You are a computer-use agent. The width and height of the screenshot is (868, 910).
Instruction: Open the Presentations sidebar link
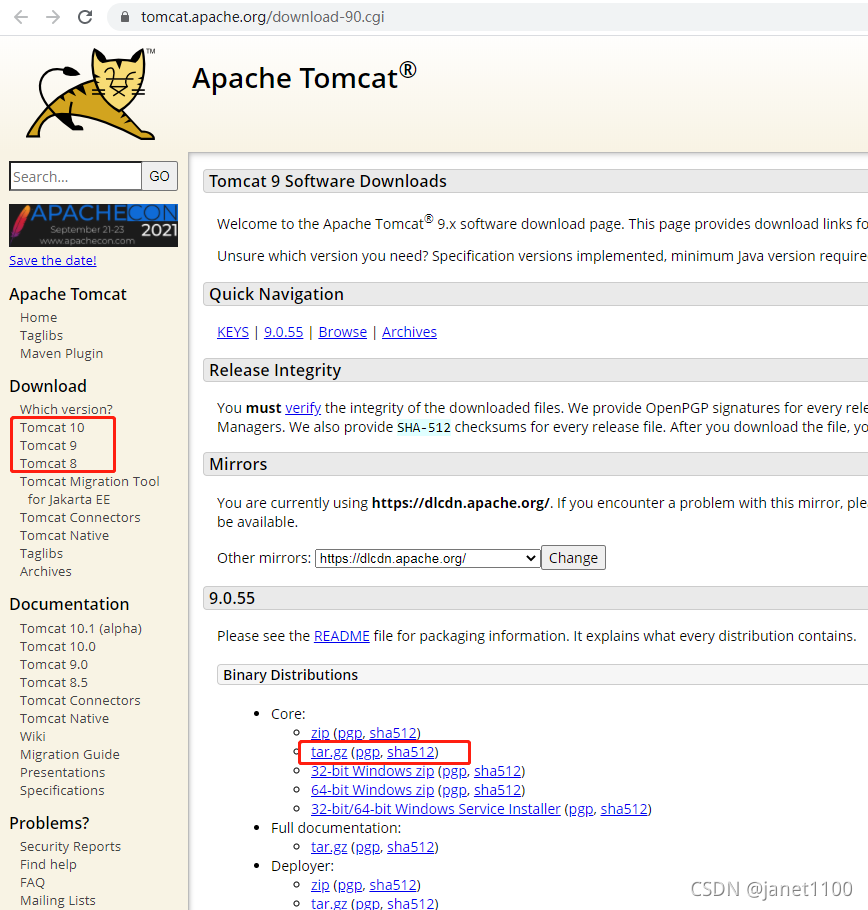(x=63, y=772)
